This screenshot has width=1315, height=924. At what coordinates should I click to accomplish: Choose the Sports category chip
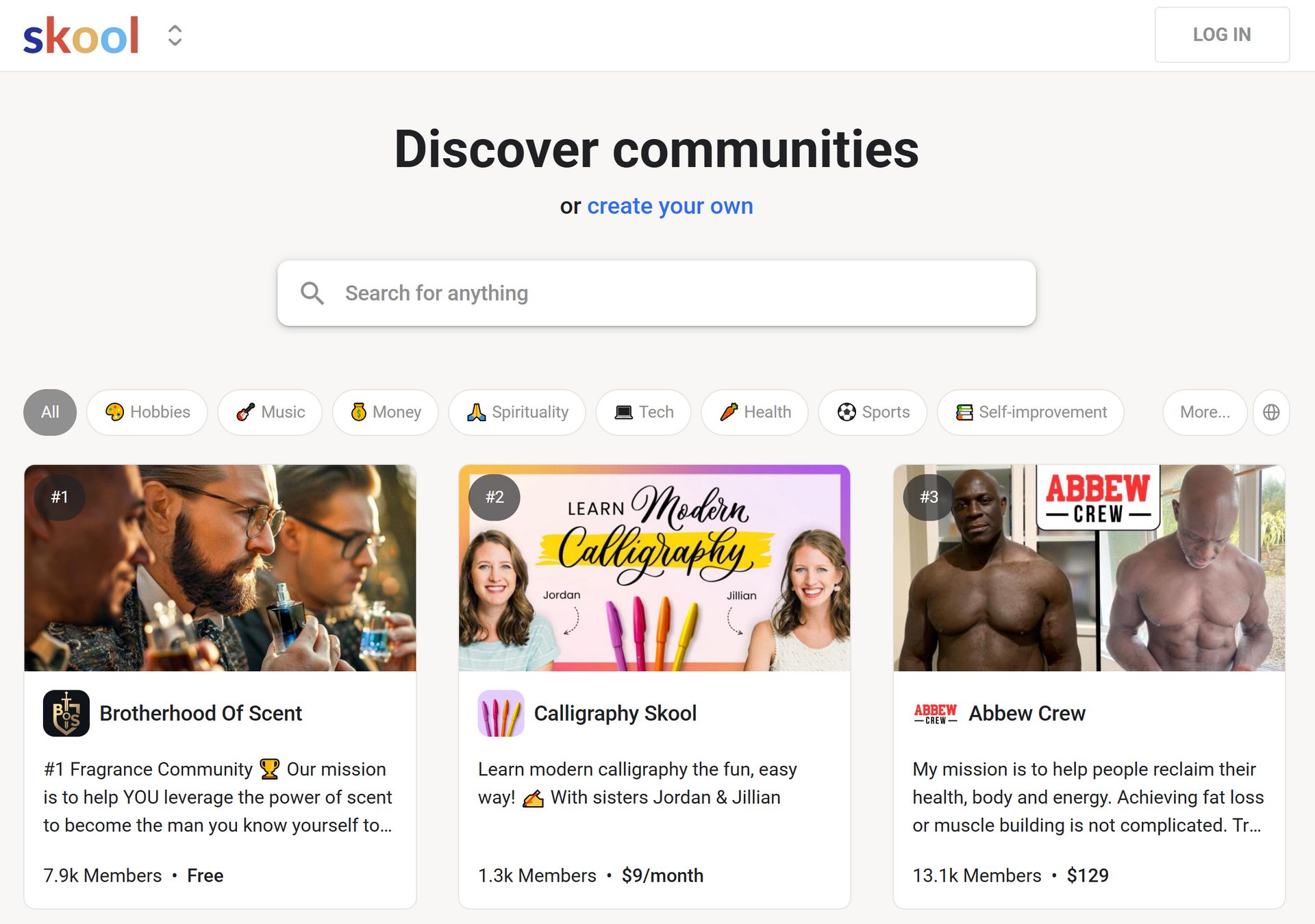pos(873,412)
